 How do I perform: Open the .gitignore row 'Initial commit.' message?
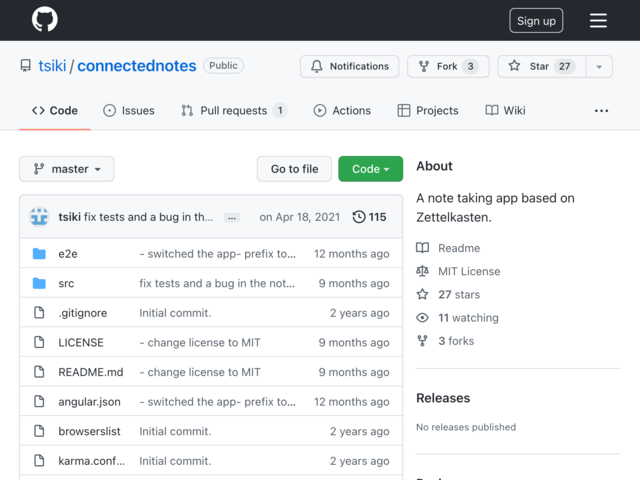[x=175, y=313]
